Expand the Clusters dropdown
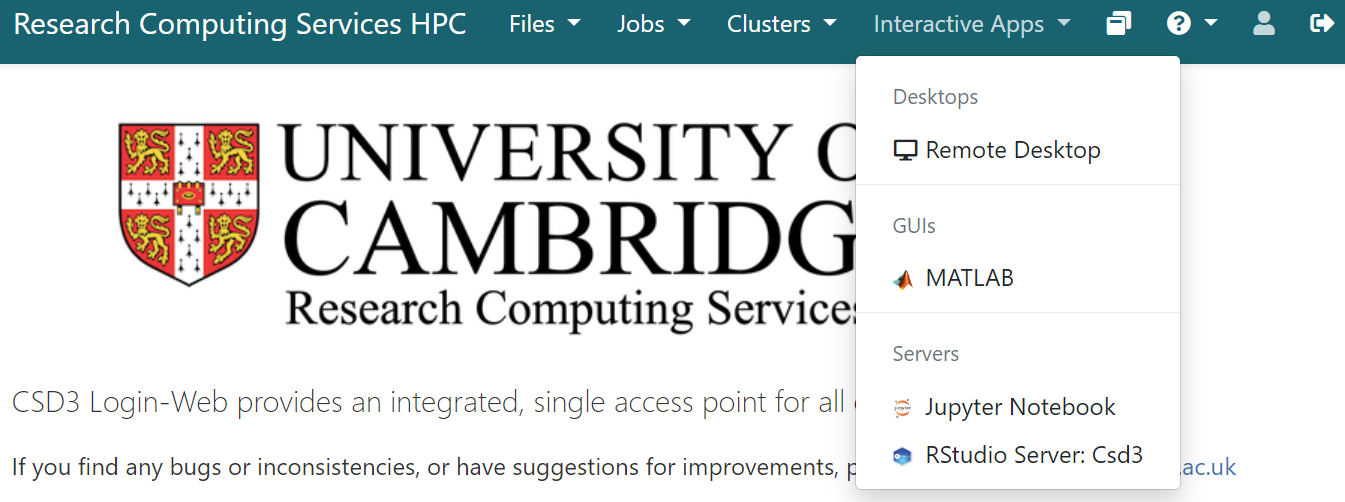The image size is (1345, 502). point(781,24)
